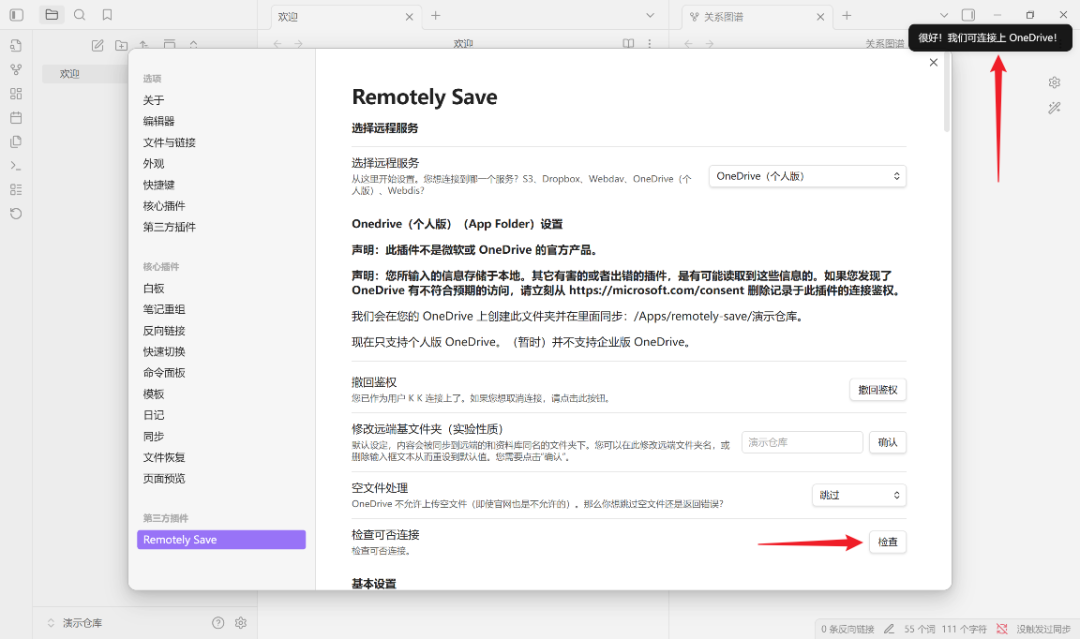The width and height of the screenshot is (1080, 639).
Task: Open today's daily note icon
Action: [x=16, y=118]
